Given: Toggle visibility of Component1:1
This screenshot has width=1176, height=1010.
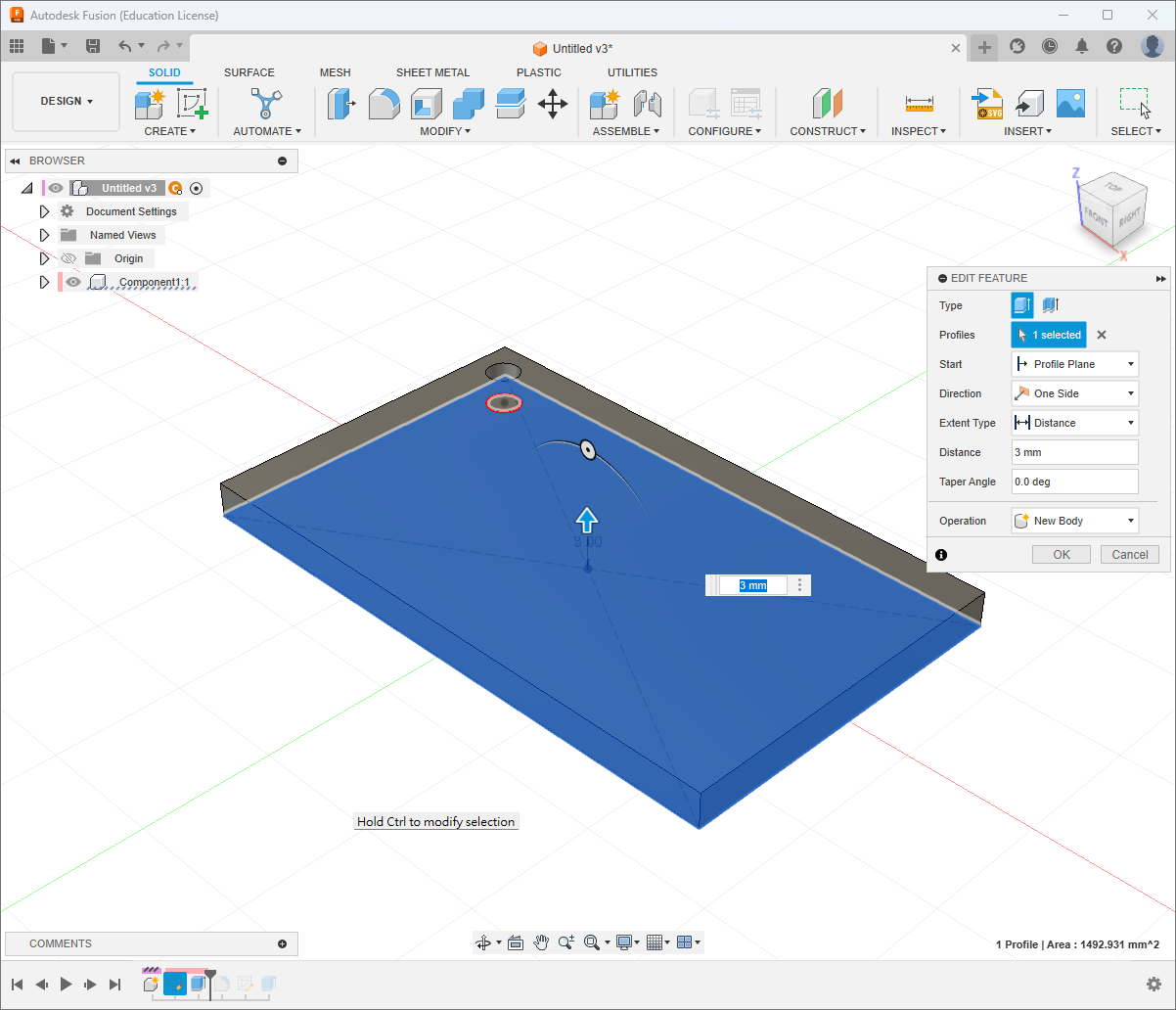Looking at the screenshot, I should pos(73,282).
